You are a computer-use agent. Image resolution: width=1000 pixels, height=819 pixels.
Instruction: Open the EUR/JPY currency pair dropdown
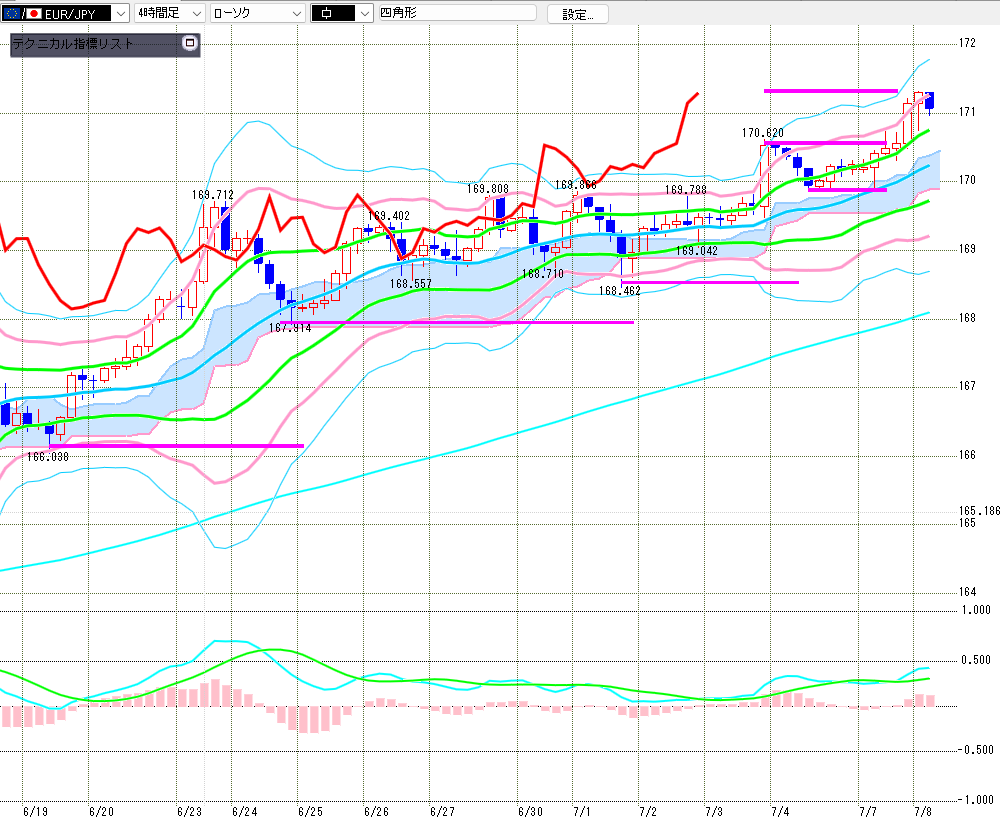point(65,13)
